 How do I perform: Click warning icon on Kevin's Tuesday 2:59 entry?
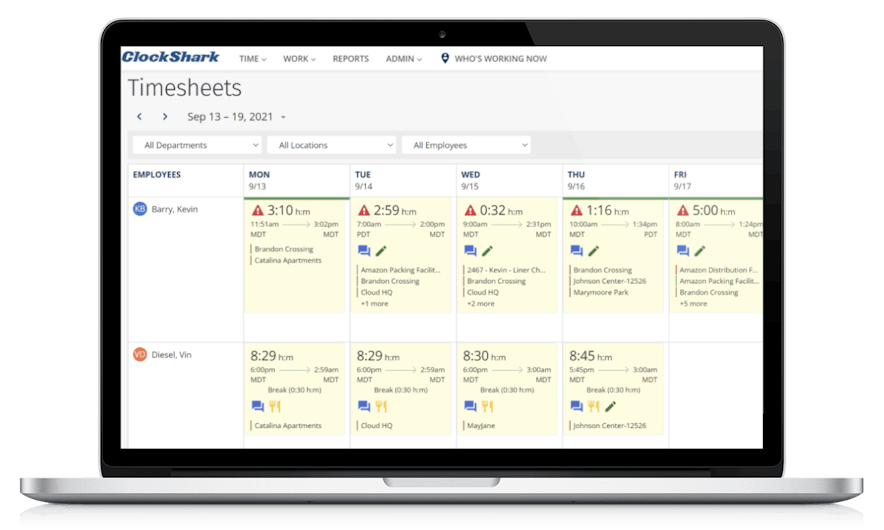(x=364, y=210)
